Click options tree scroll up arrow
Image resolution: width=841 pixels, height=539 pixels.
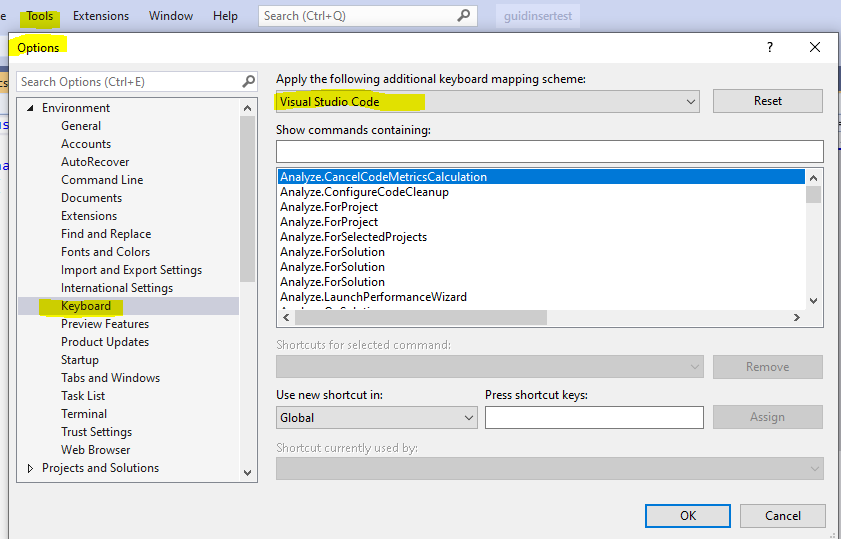tap(247, 108)
